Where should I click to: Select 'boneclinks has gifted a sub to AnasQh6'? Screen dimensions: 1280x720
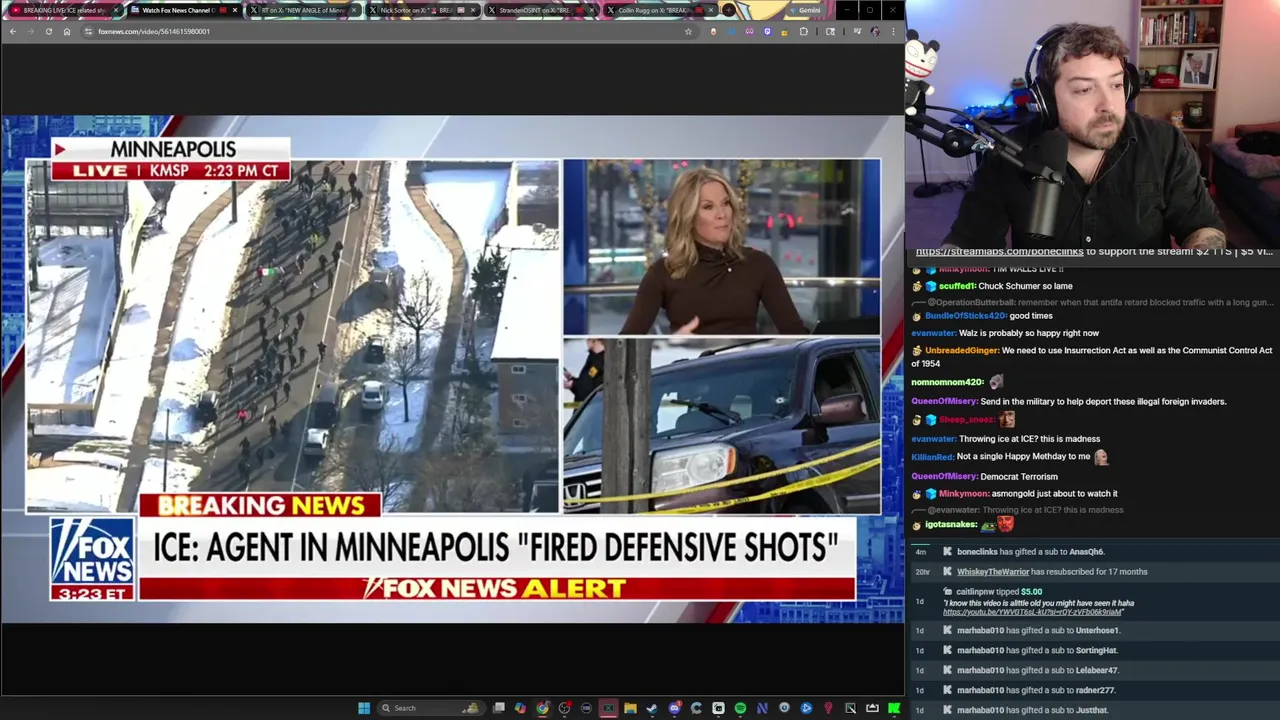coord(1030,552)
